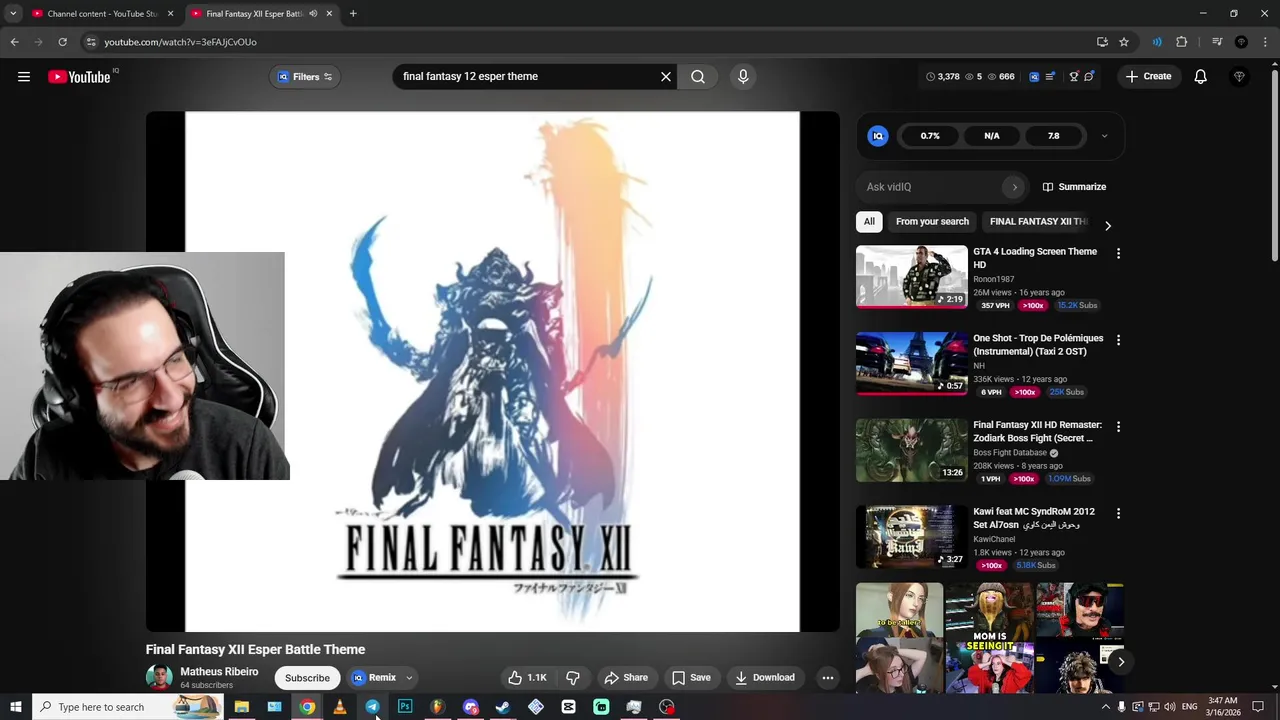1280x720 pixels.
Task: Open the vidIQ Filters dropdown
Action: click(305, 77)
